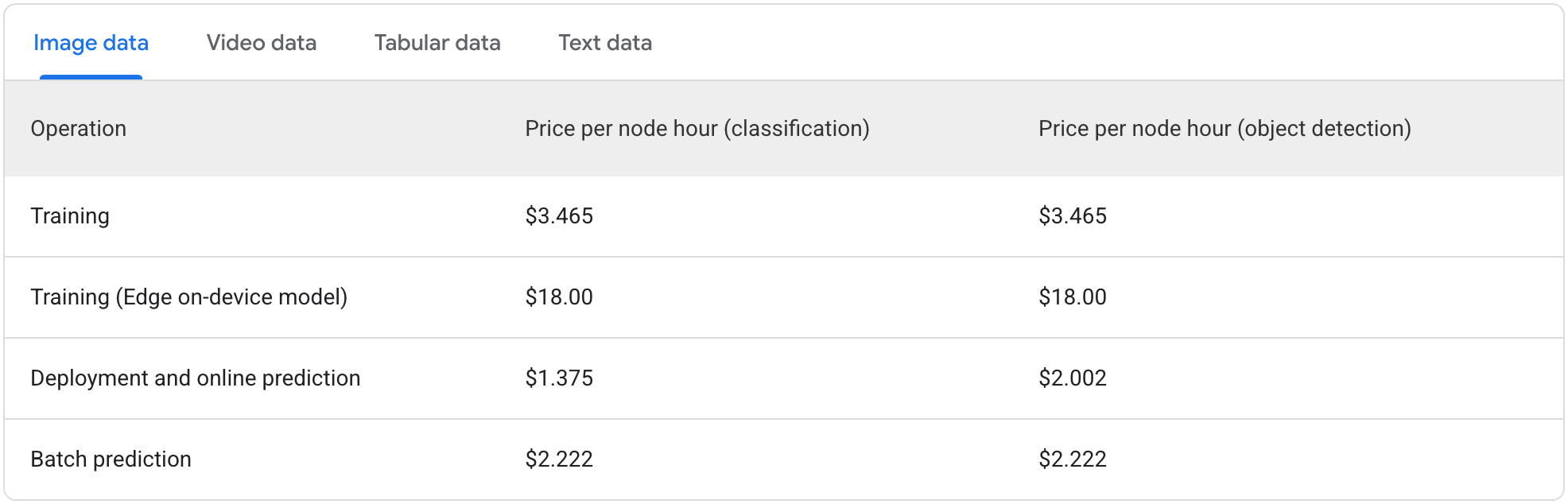Click the Operation column header
This screenshot has height=504, width=1568.
pyautogui.click(x=79, y=128)
